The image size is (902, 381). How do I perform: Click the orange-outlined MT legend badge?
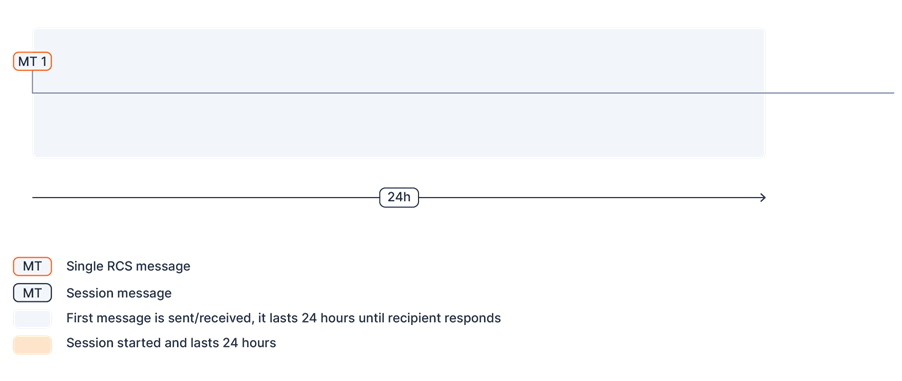pyautogui.click(x=32, y=266)
